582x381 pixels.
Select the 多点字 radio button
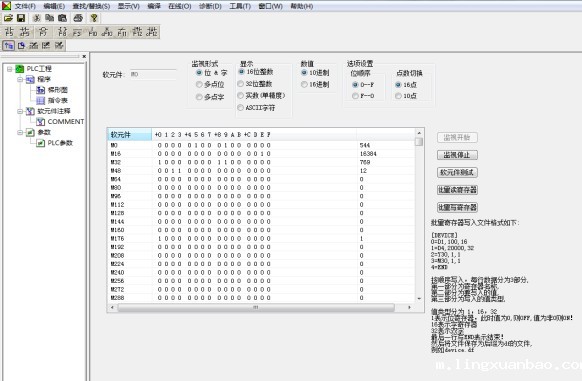coord(199,97)
